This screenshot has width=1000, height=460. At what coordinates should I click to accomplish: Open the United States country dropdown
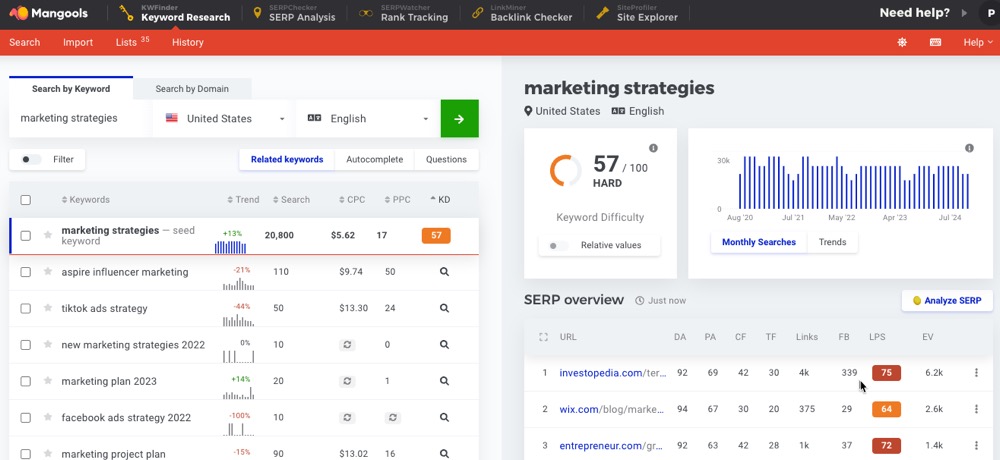point(224,119)
